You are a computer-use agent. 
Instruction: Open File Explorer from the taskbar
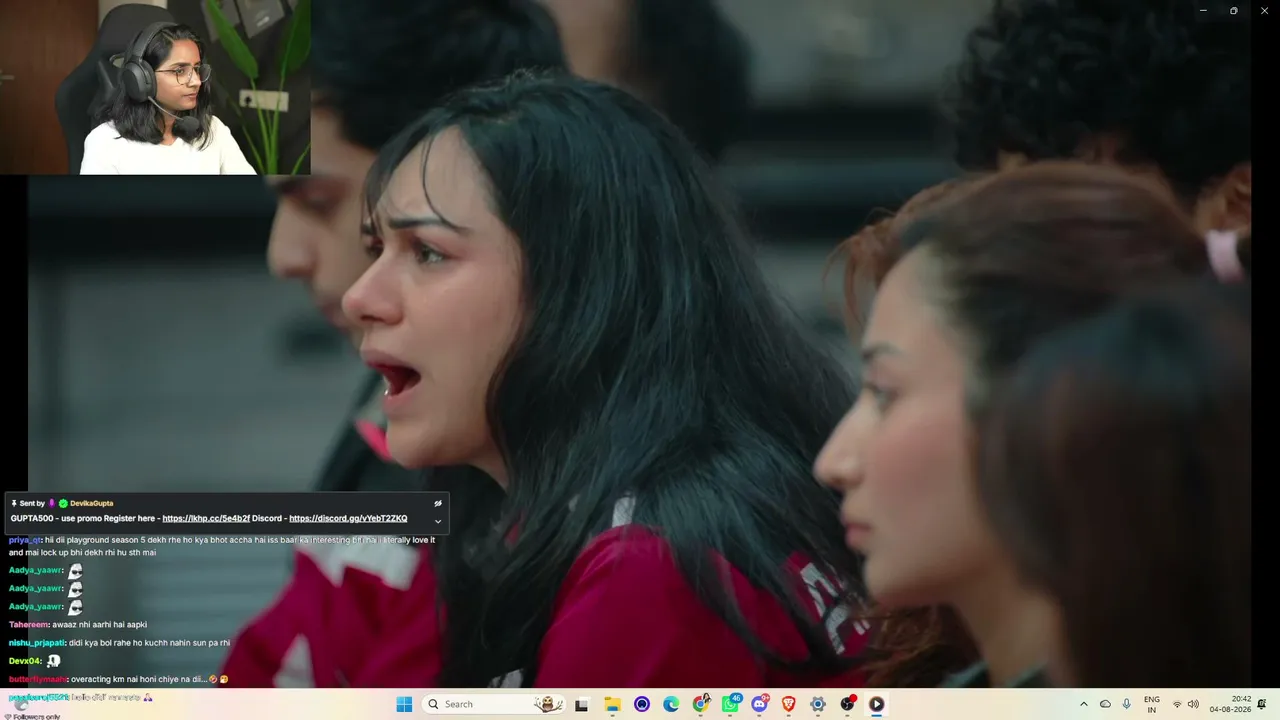(x=612, y=704)
